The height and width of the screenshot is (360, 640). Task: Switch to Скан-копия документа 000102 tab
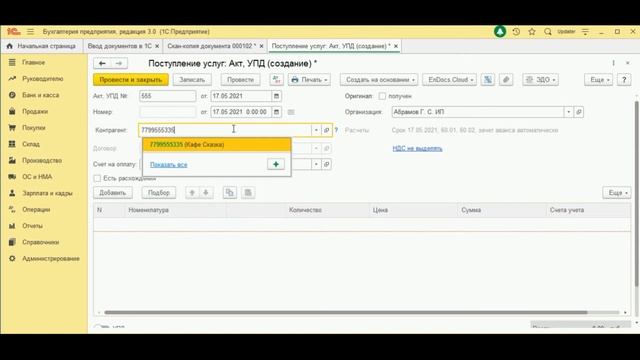click(211, 46)
